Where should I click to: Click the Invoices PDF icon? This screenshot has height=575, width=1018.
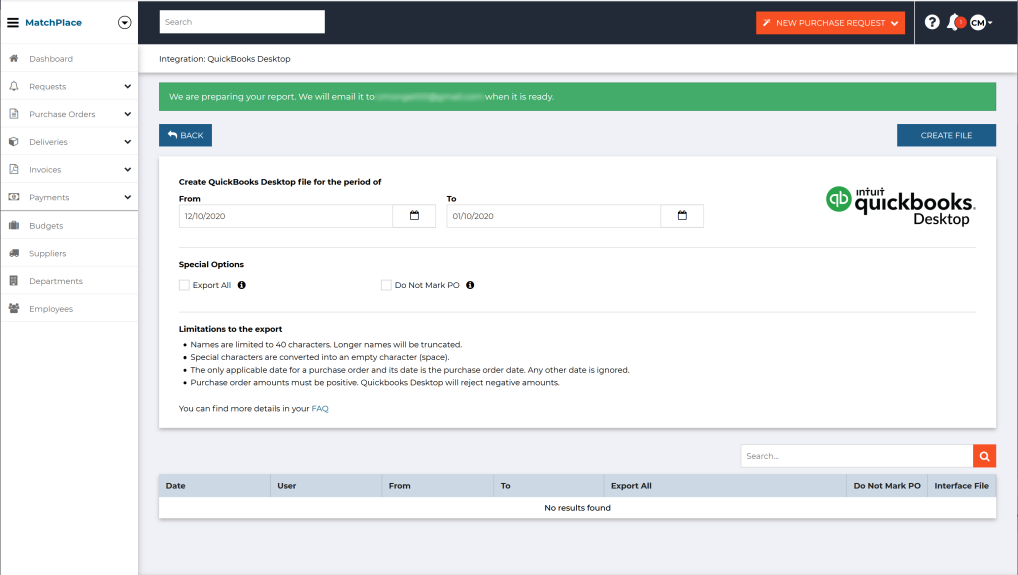point(14,169)
